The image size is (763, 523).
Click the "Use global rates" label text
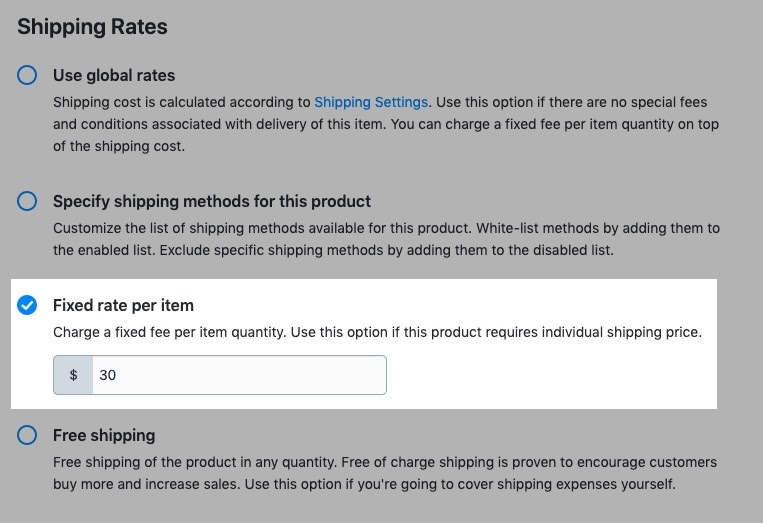(114, 75)
